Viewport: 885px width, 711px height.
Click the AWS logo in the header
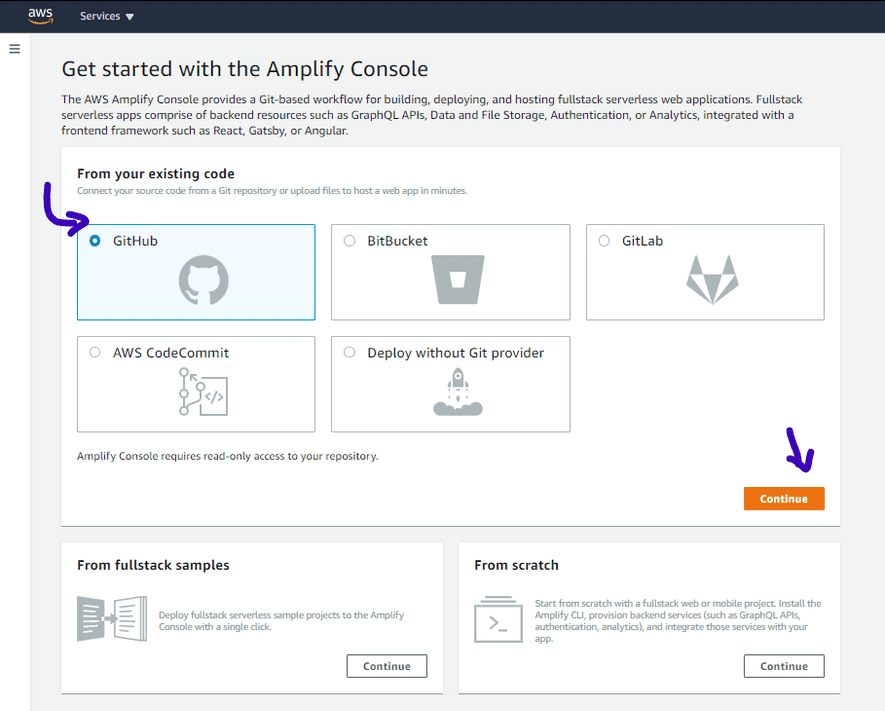pos(41,16)
